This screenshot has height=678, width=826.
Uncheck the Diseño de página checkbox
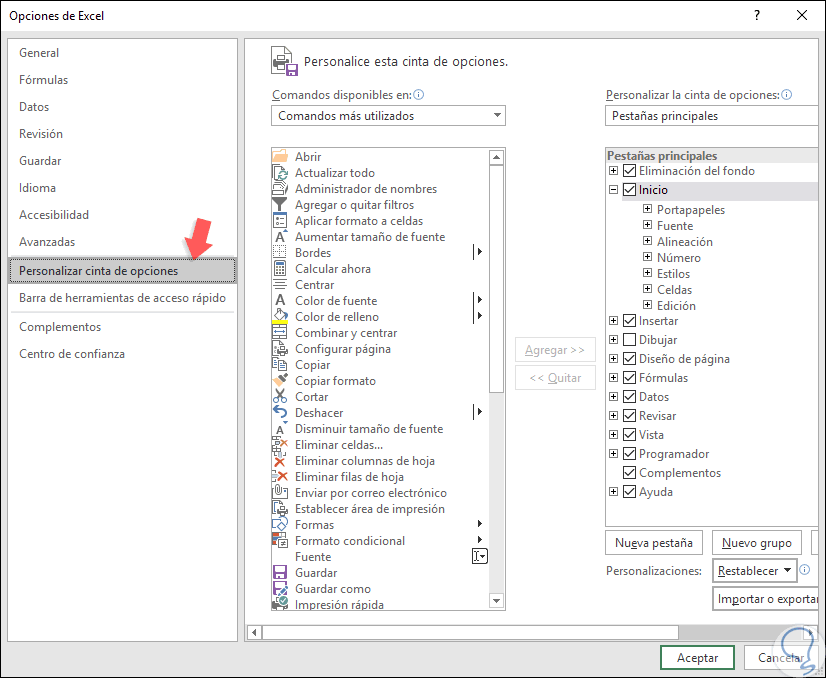coord(629,358)
